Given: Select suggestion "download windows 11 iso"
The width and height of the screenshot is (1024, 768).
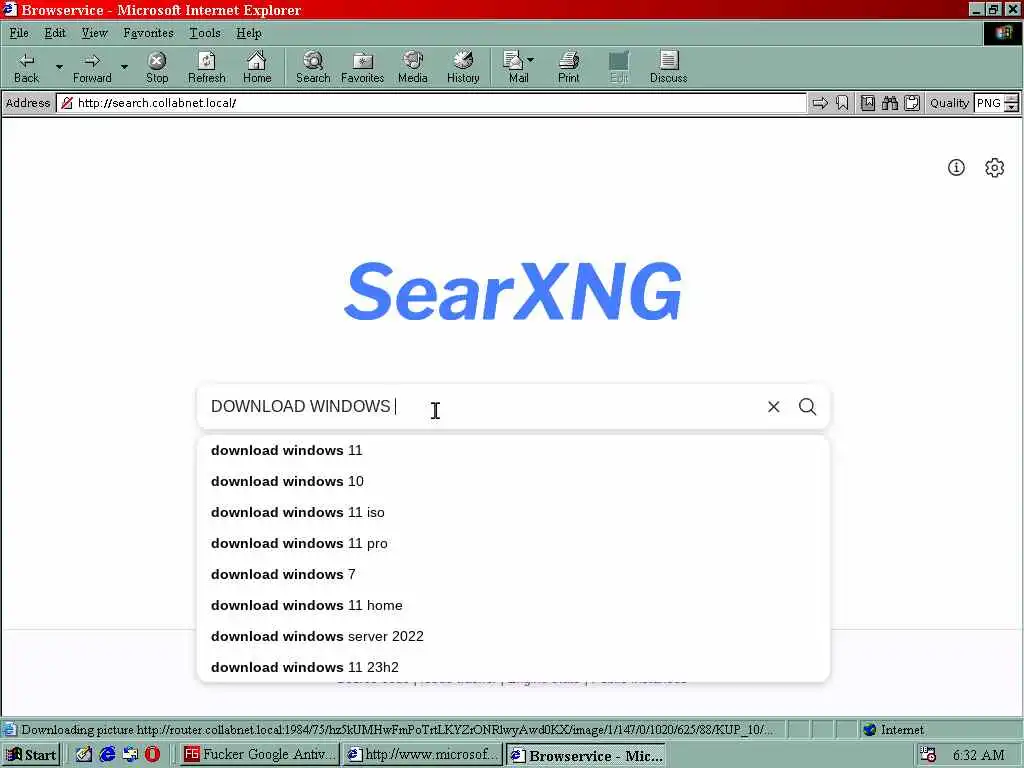Looking at the screenshot, I should point(513,513).
